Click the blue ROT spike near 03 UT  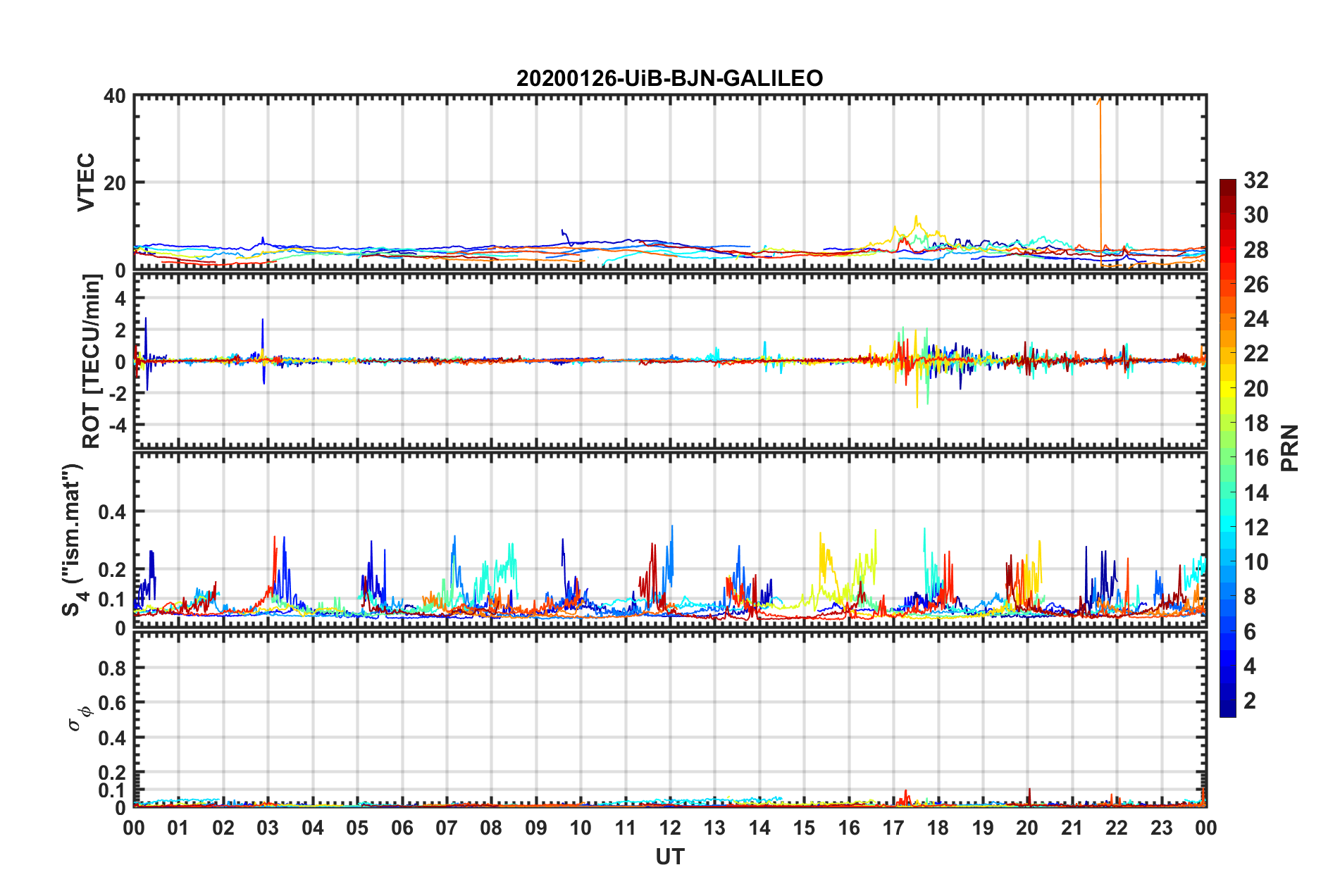[263, 351]
